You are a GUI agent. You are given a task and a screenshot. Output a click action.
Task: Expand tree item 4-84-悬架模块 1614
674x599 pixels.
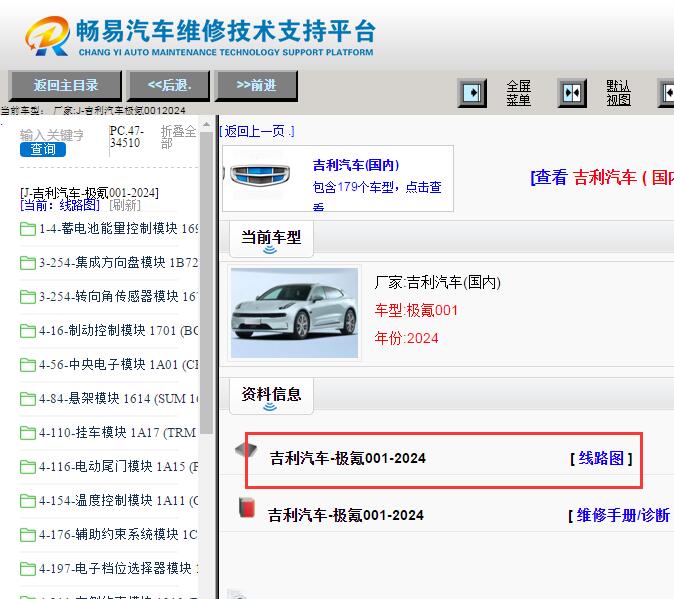pos(119,398)
